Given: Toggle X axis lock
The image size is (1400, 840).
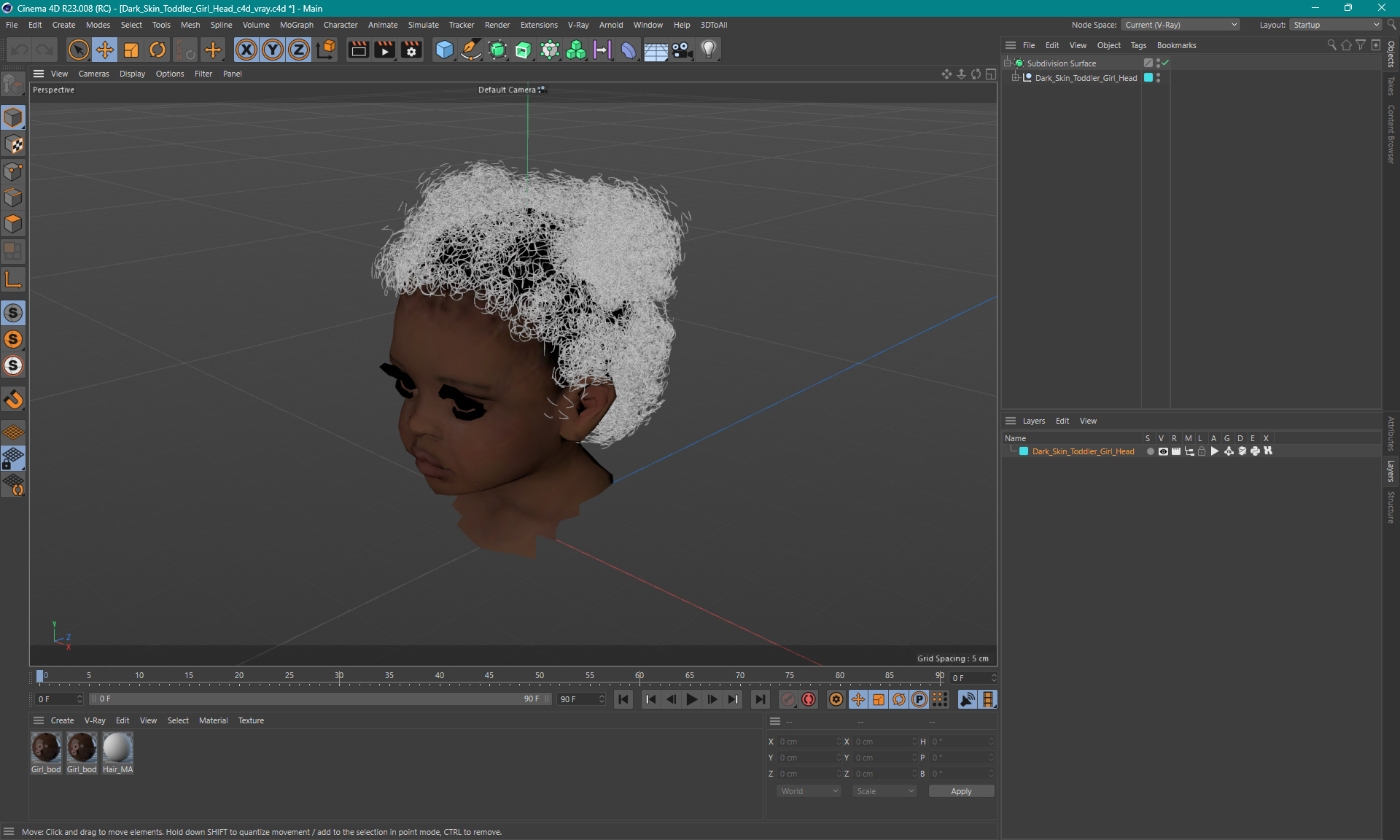Looking at the screenshot, I should pyautogui.click(x=246, y=50).
